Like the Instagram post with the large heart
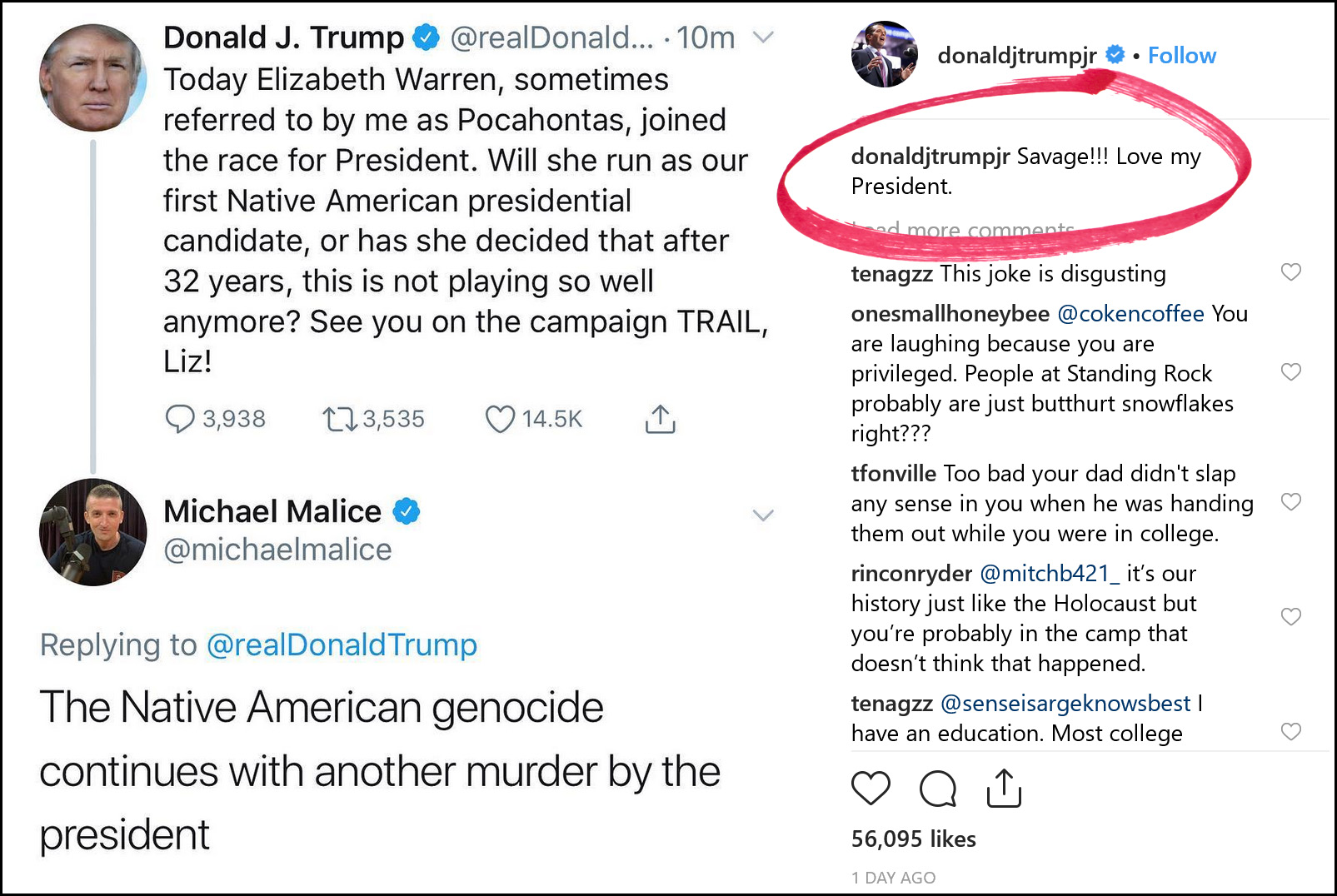 [x=871, y=788]
